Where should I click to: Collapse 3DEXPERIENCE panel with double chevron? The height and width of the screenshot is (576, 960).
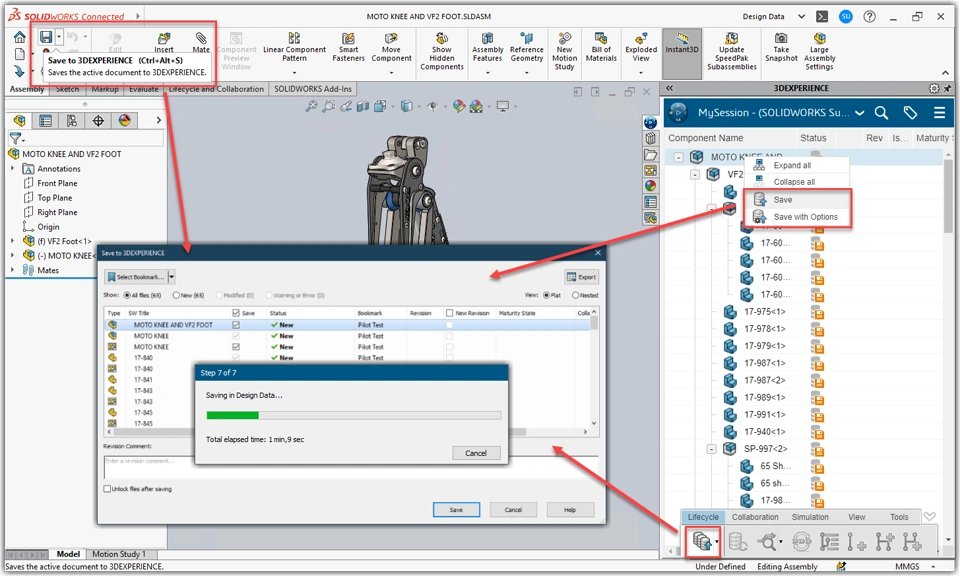[x=669, y=88]
